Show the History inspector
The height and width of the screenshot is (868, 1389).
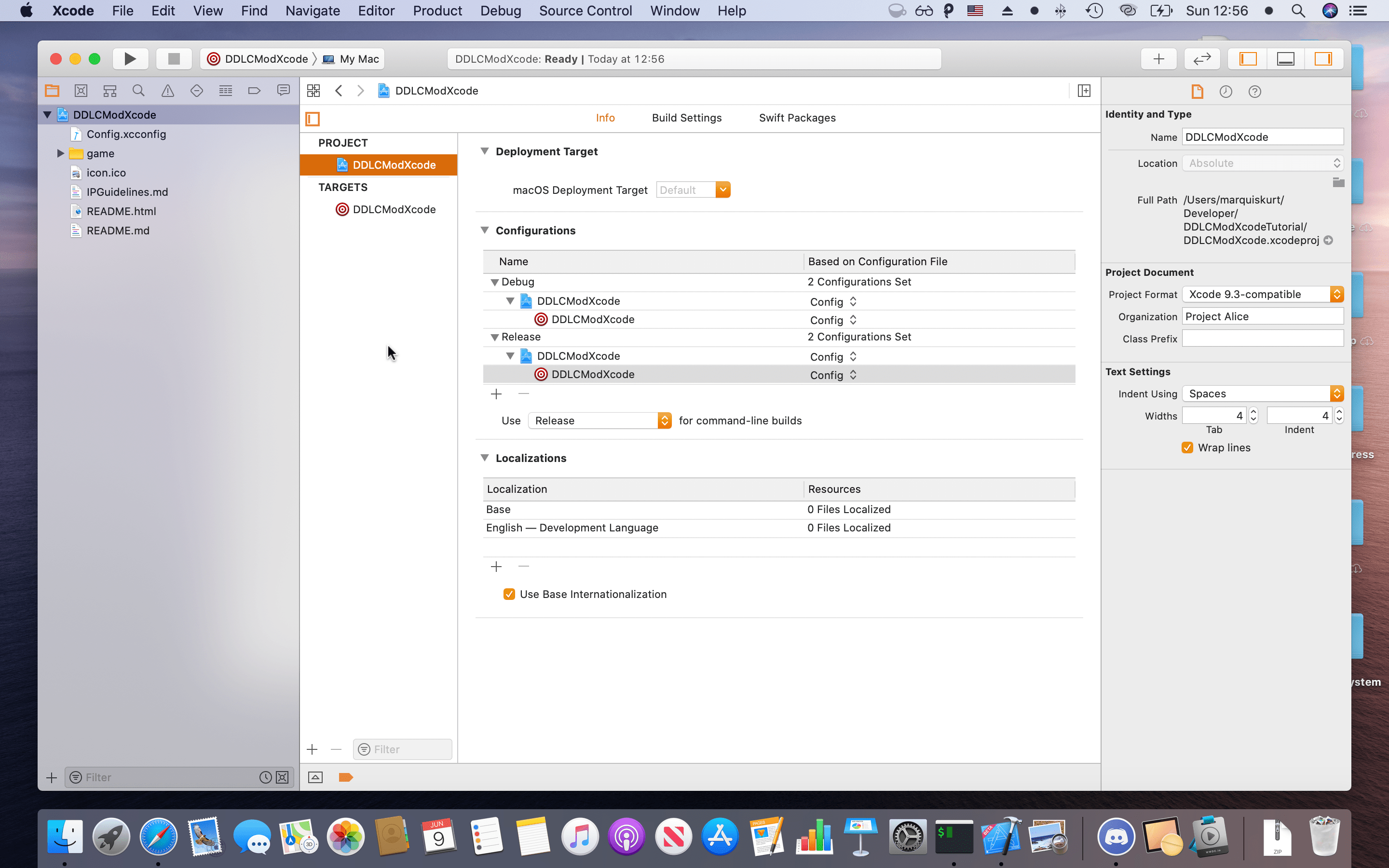(1226, 91)
